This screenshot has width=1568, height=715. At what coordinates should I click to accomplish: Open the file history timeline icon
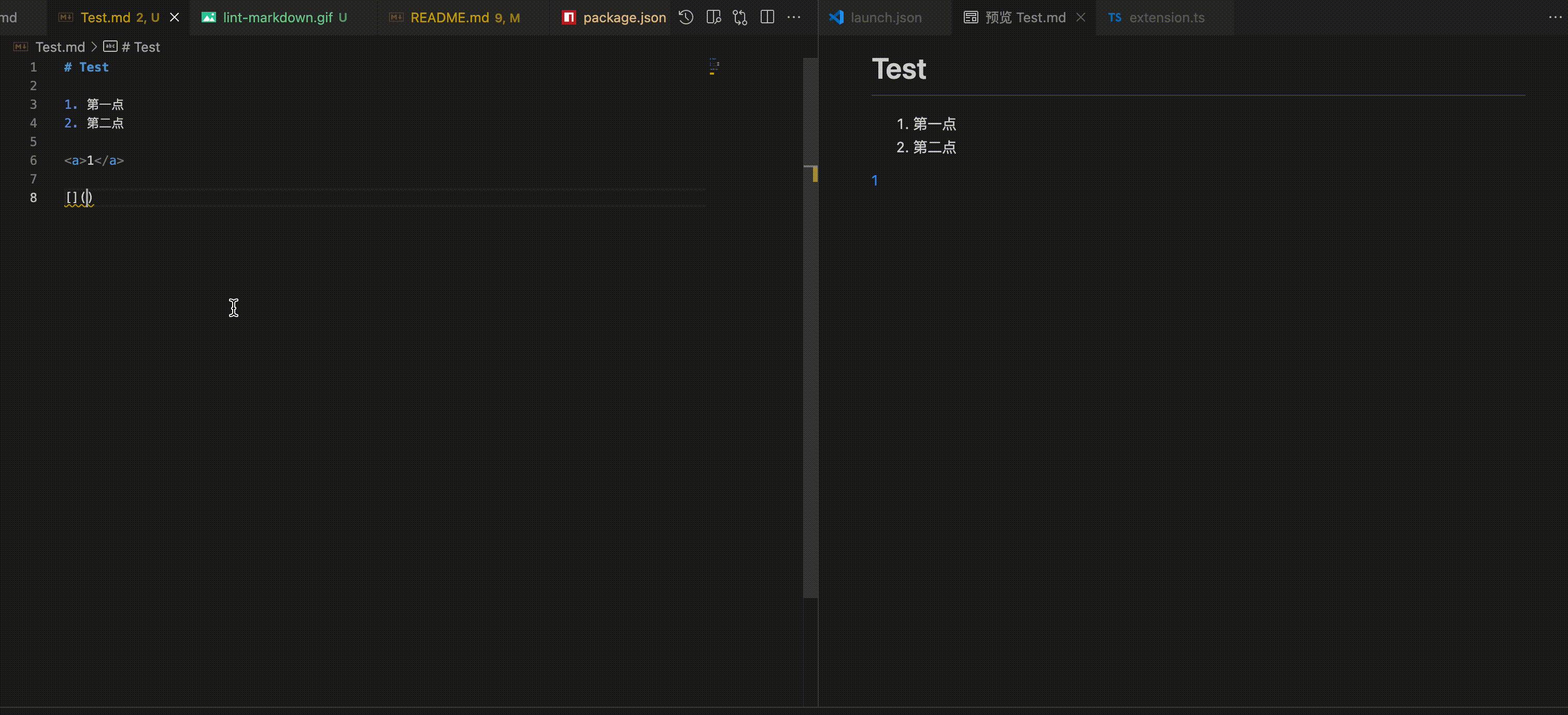click(686, 17)
